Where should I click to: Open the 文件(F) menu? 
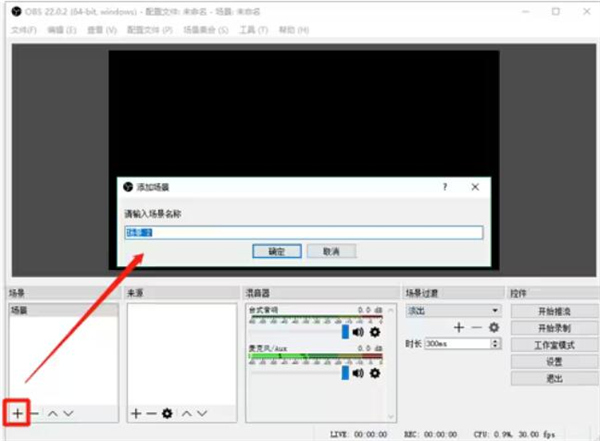[23, 30]
